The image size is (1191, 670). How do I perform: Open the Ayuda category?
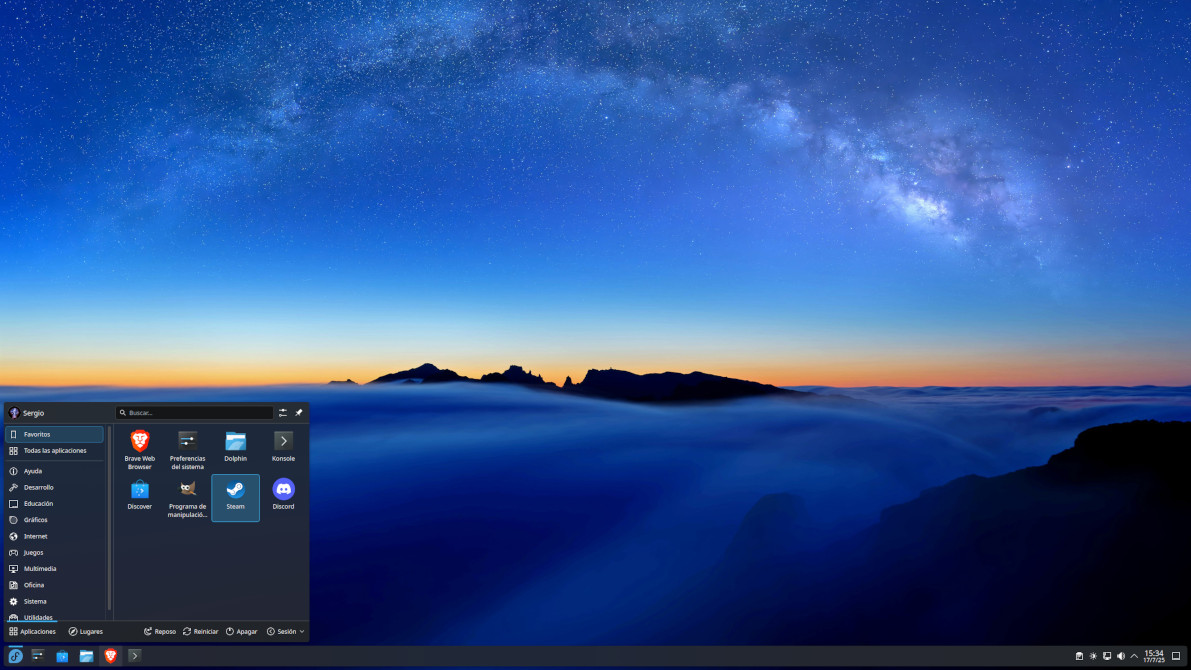[54, 471]
